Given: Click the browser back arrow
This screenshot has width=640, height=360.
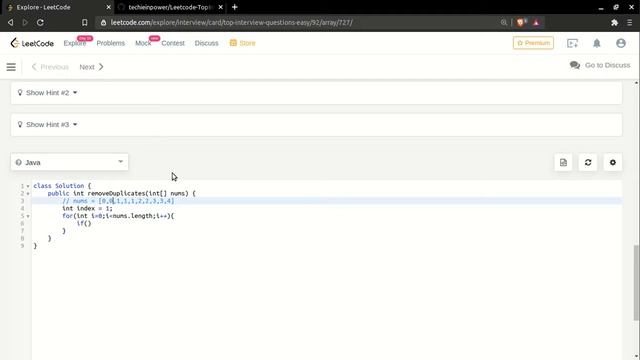Looking at the screenshot, I should [11, 22].
